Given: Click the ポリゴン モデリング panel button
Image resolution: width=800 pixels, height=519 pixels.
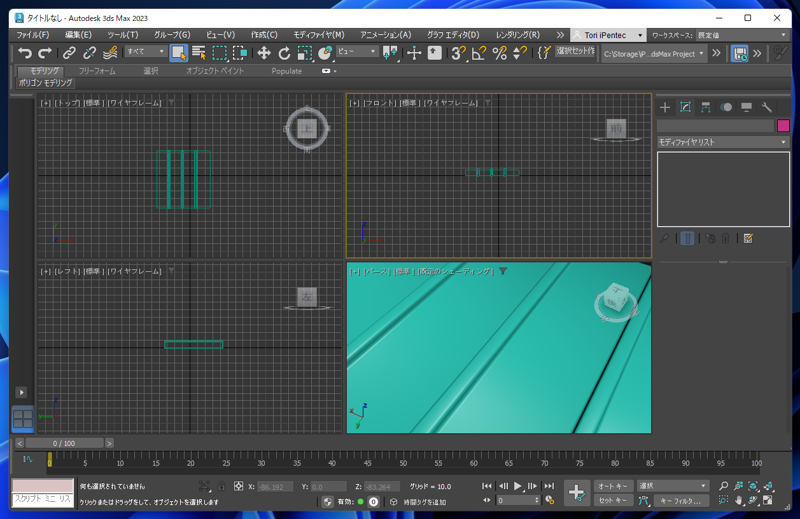Looking at the screenshot, I should click(x=45, y=83).
